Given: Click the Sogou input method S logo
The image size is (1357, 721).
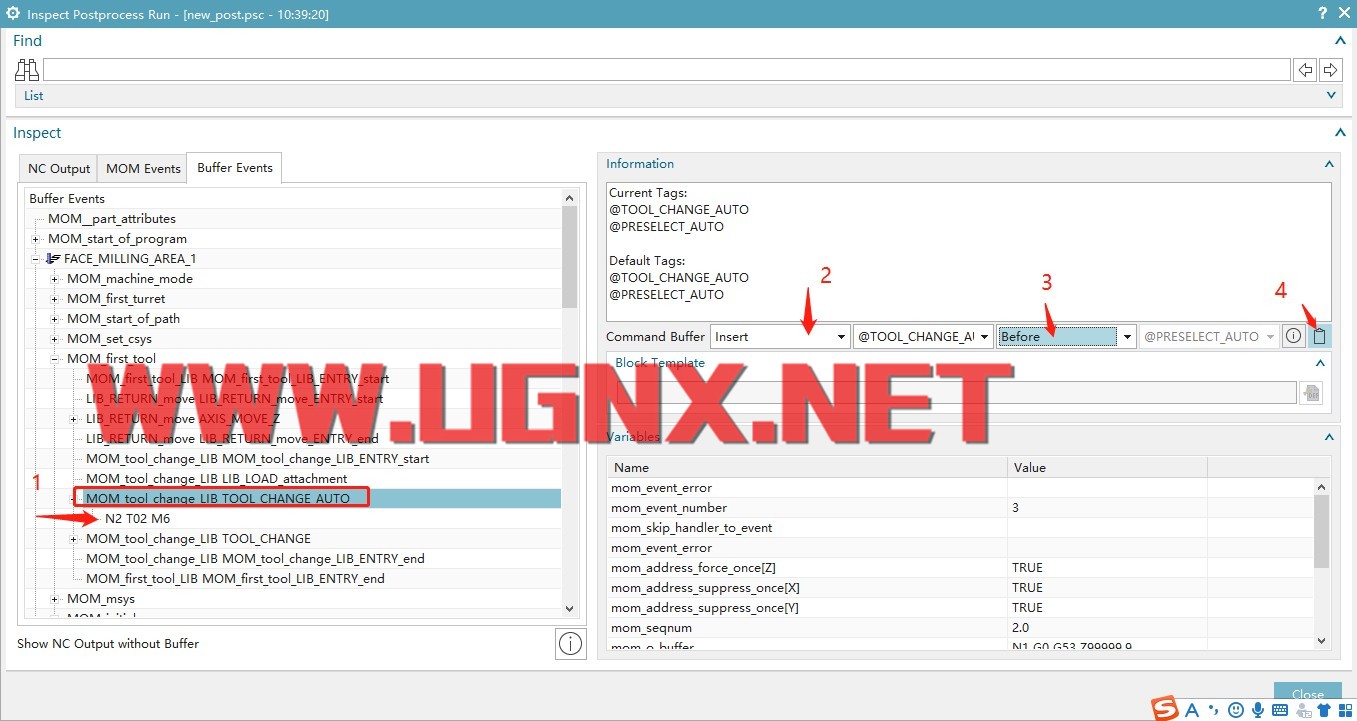Looking at the screenshot, I should point(1165,708).
